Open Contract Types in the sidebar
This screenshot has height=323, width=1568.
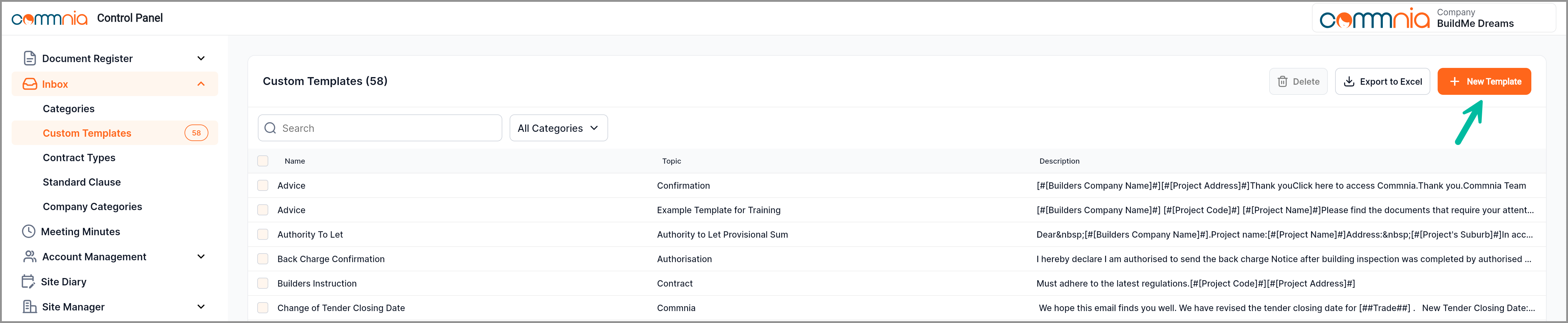click(79, 158)
